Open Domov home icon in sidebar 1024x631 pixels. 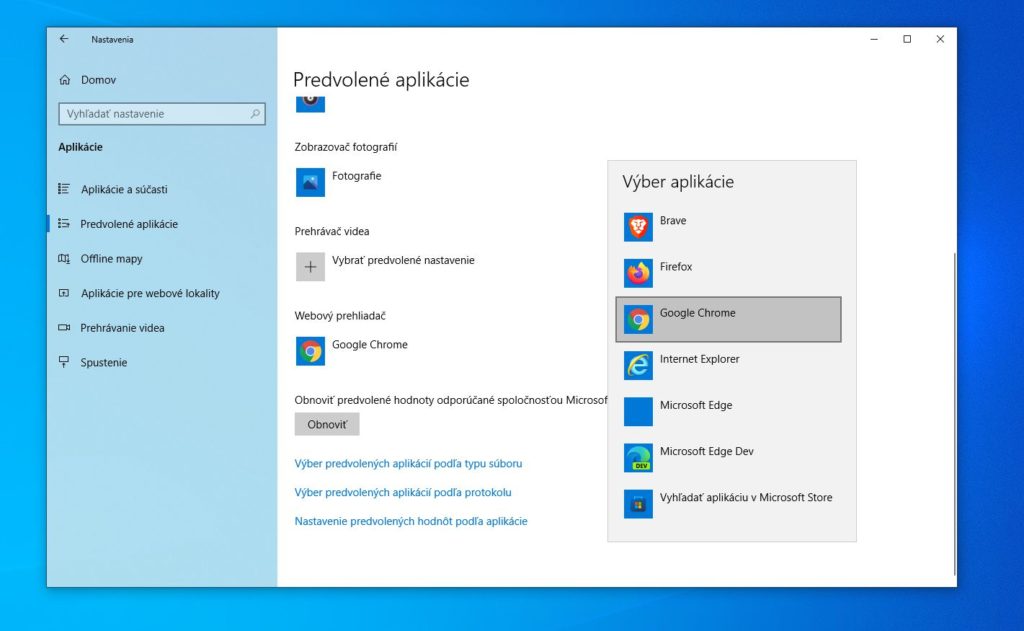click(x=65, y=80)
